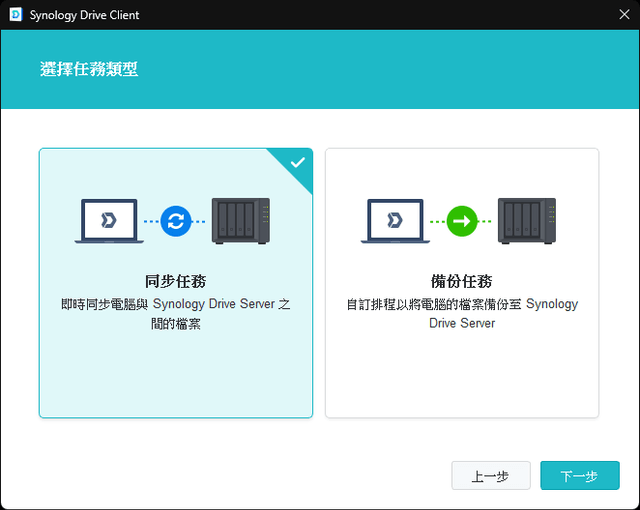This screenshot has width=640, height=510.
Task: Click the blue sync arrows icon
Action: click(176, 222)
